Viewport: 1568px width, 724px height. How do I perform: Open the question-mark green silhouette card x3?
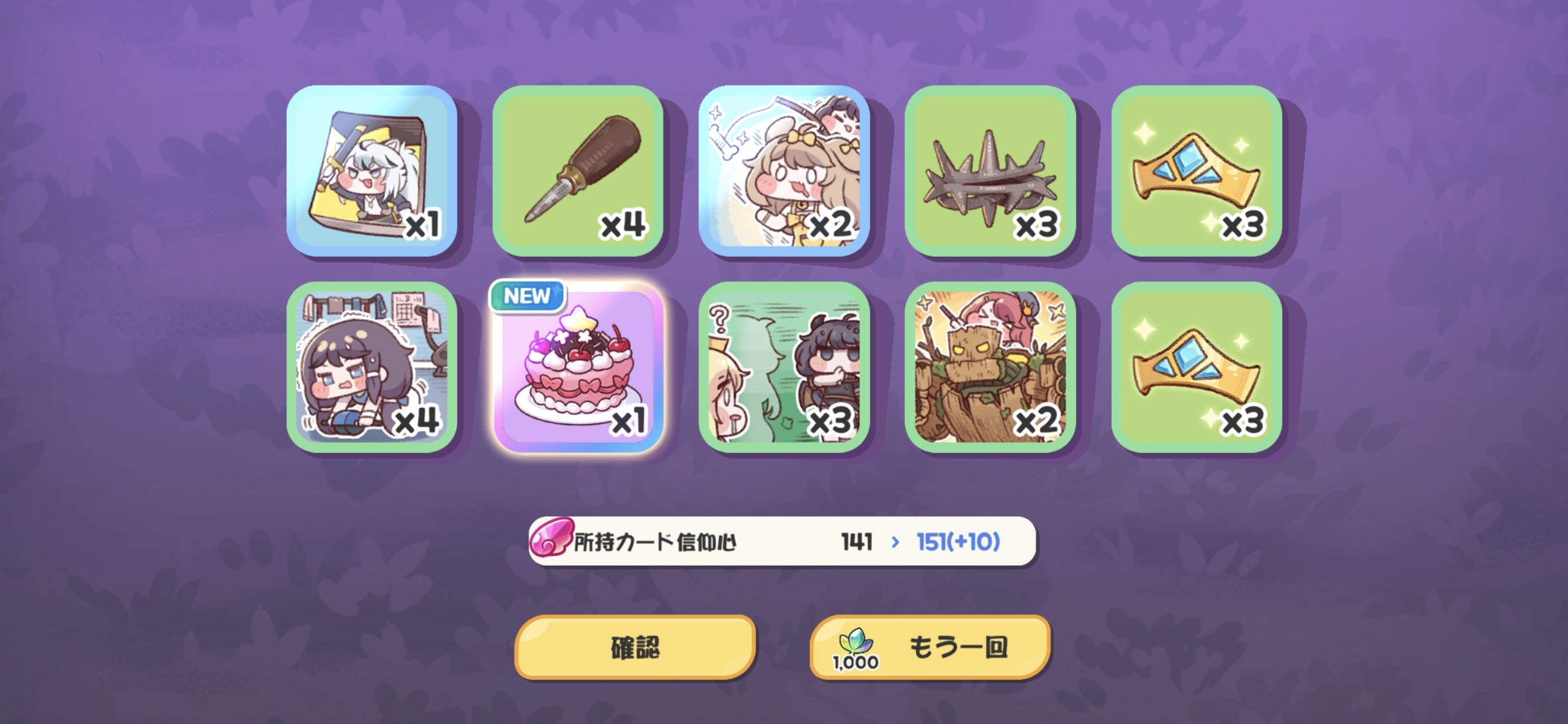(784, 367)
